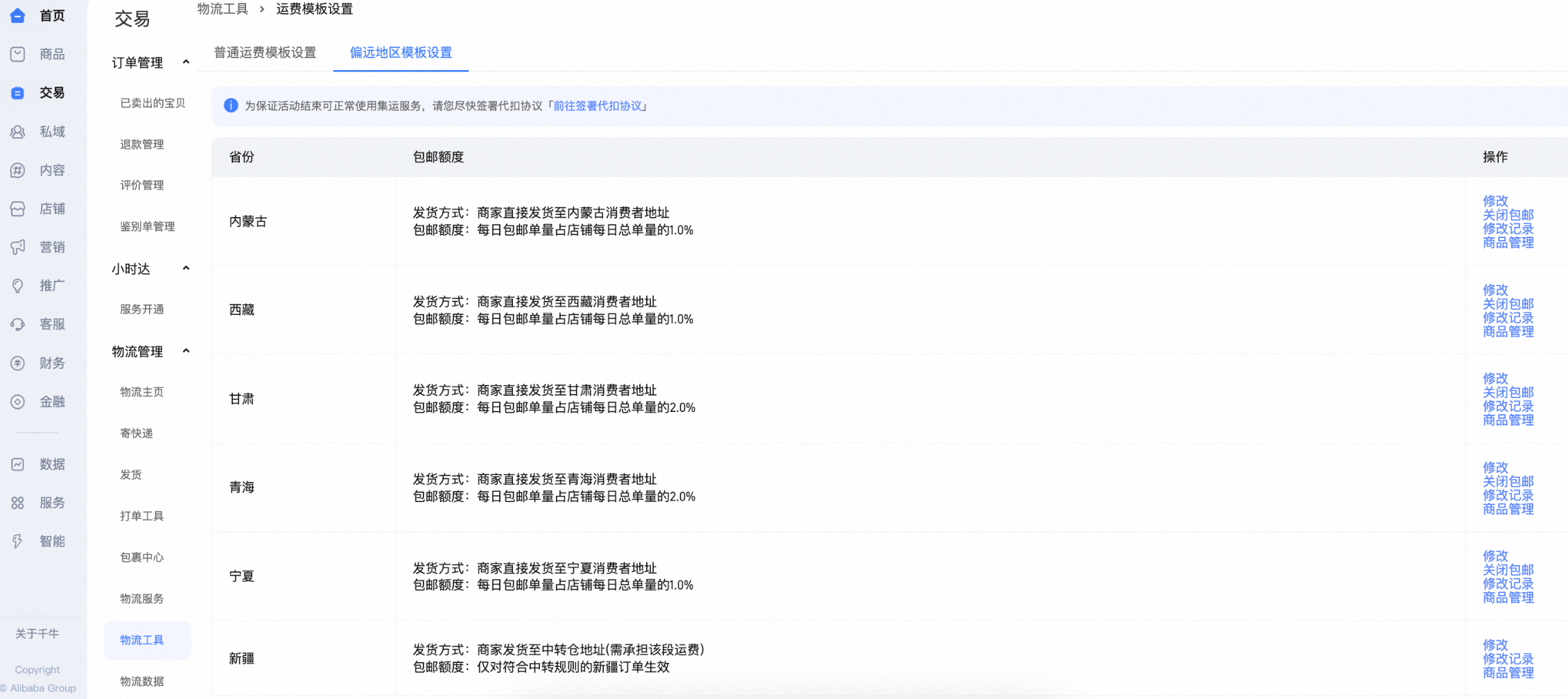Open 包裹中心 menu item
Viewport: 1568px width, 699px height.
142,558
